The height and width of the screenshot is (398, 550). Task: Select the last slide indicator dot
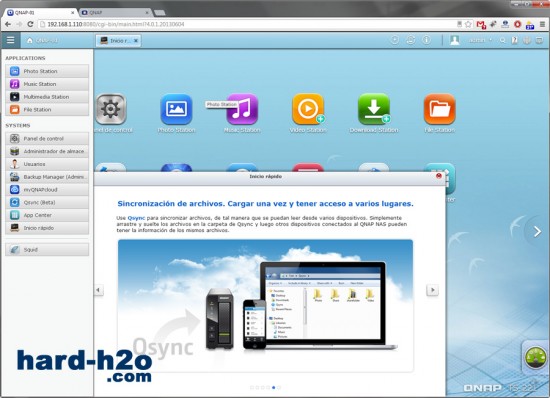point(279,387)
